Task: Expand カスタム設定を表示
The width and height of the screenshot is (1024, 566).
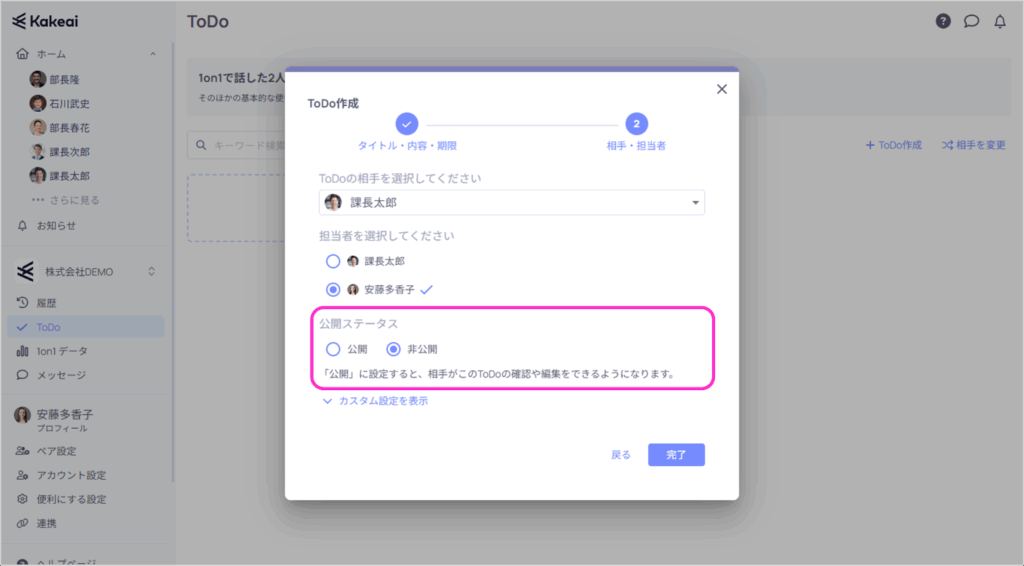Action: click(376, 401)
